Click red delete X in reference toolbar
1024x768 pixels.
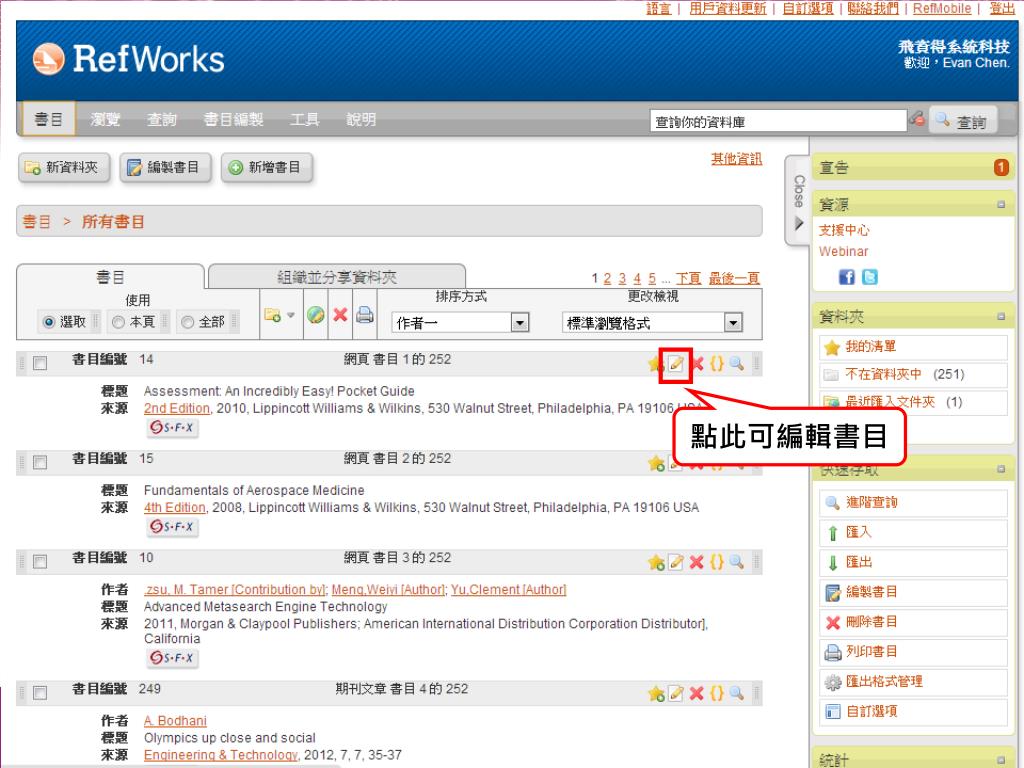click(x=340, y=315)
